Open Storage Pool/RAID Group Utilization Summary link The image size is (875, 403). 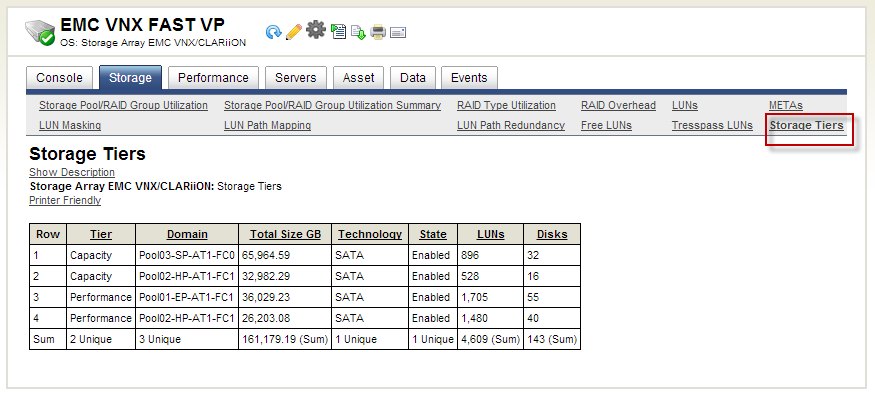tap(332, 105)
